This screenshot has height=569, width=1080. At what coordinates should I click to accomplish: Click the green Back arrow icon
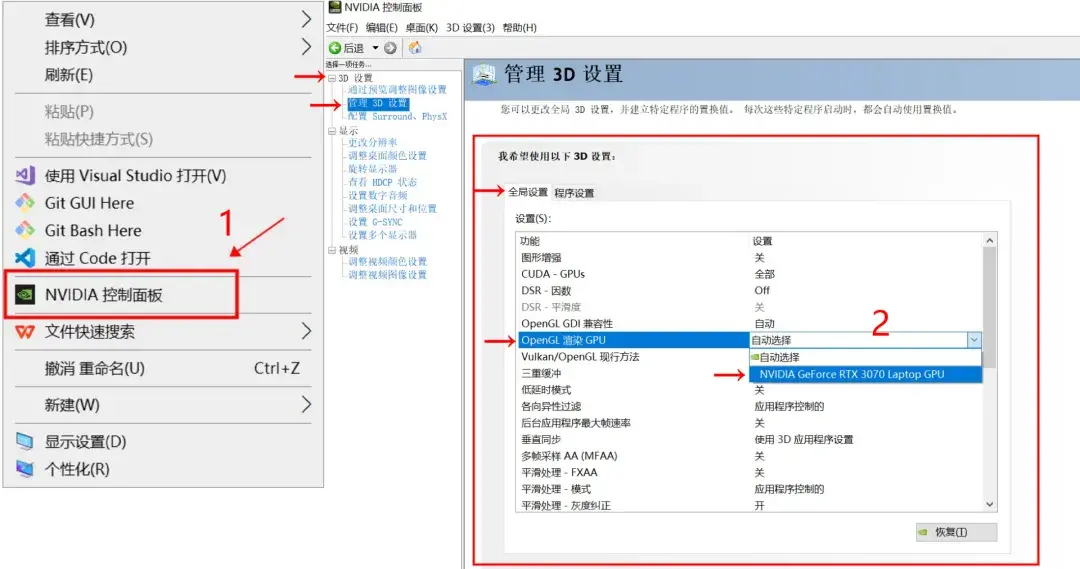[335, 48]
